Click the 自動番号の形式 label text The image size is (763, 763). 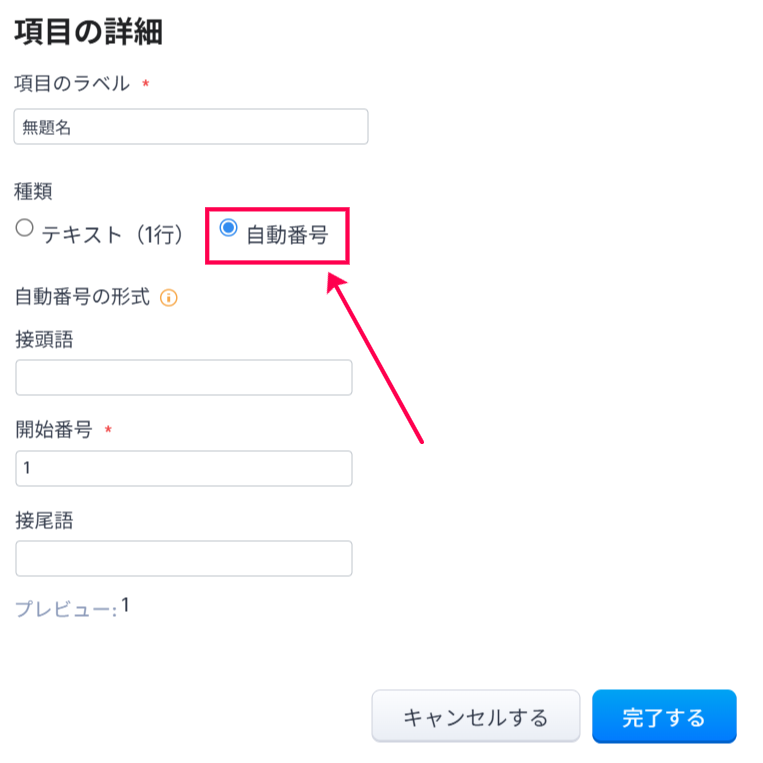coord(82,297)
